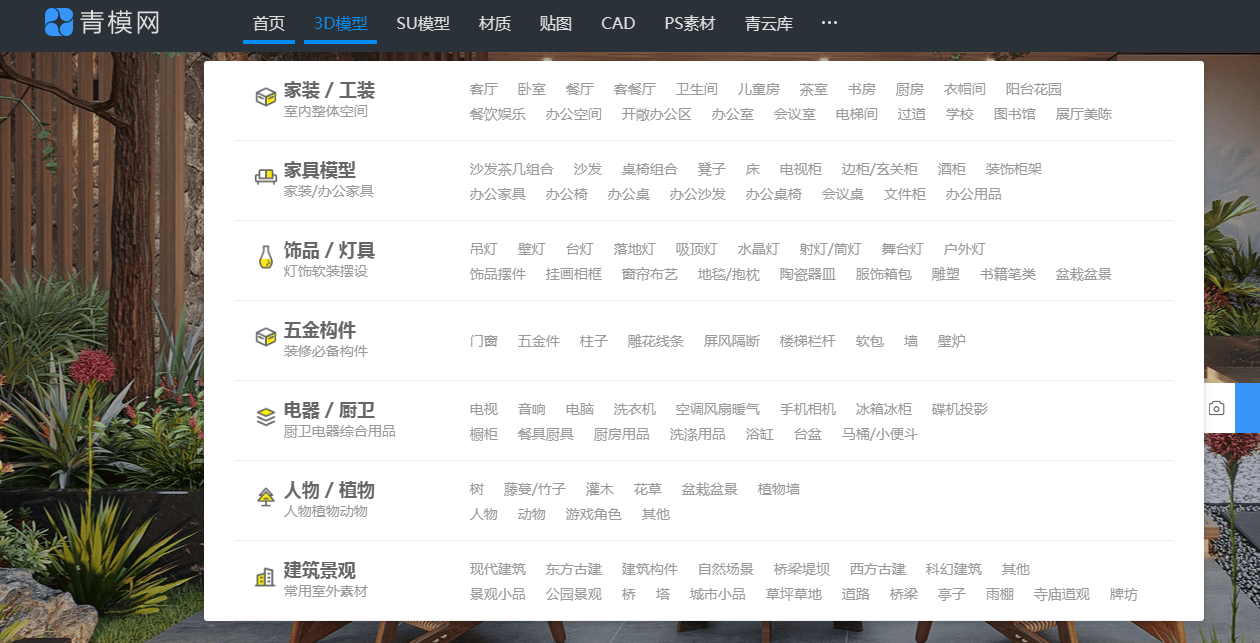Go to the 材质 section
Viewport: 1260px width, 643px height.
coord(494,24)
